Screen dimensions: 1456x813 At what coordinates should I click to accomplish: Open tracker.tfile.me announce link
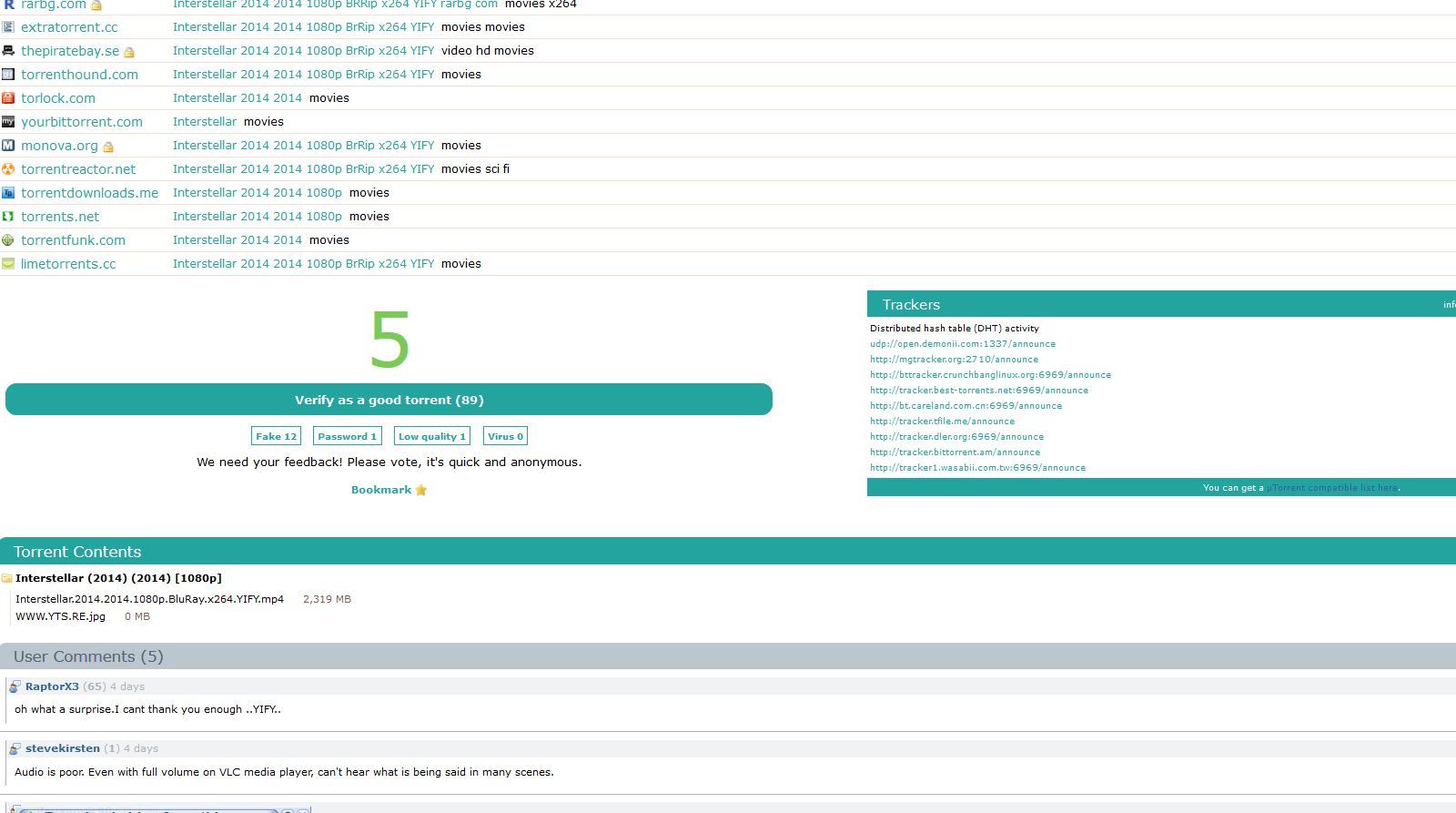[x=942, y=422]
